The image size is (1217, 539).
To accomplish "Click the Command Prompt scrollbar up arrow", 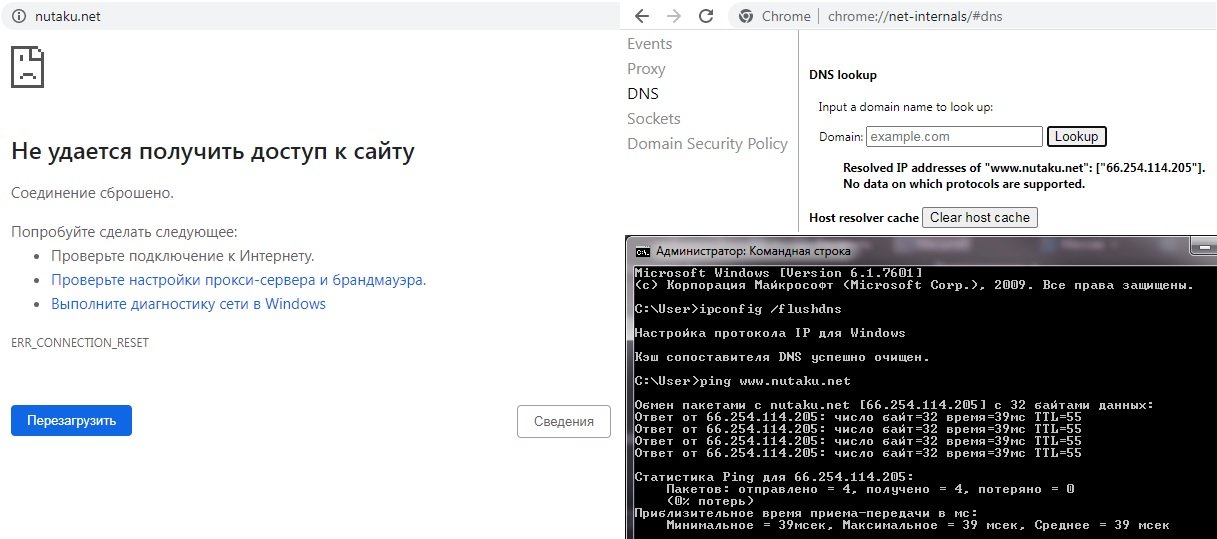I will pyautogui.click(x=1210, y=272).
